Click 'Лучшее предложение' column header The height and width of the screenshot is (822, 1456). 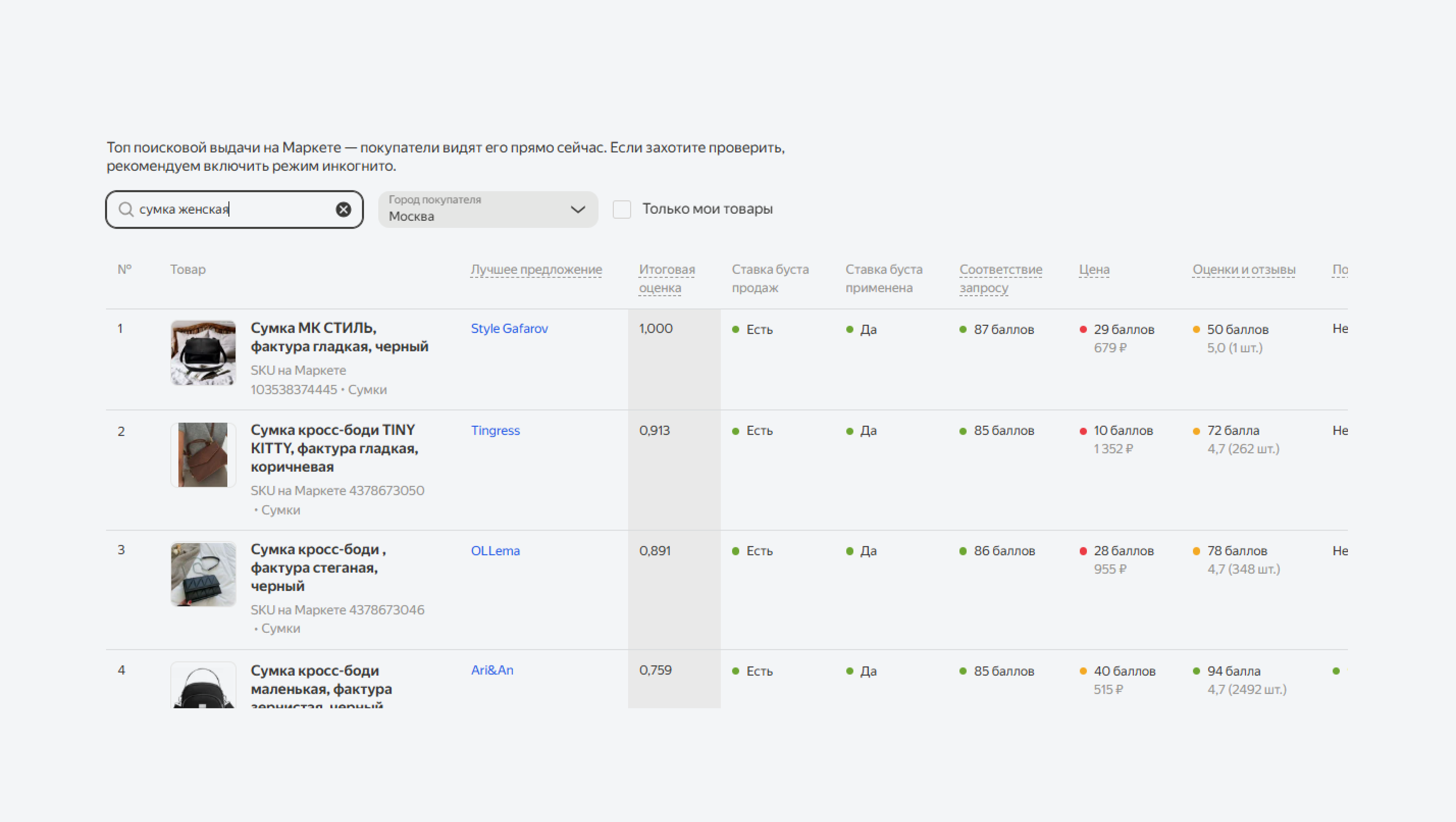pos(536,269)
